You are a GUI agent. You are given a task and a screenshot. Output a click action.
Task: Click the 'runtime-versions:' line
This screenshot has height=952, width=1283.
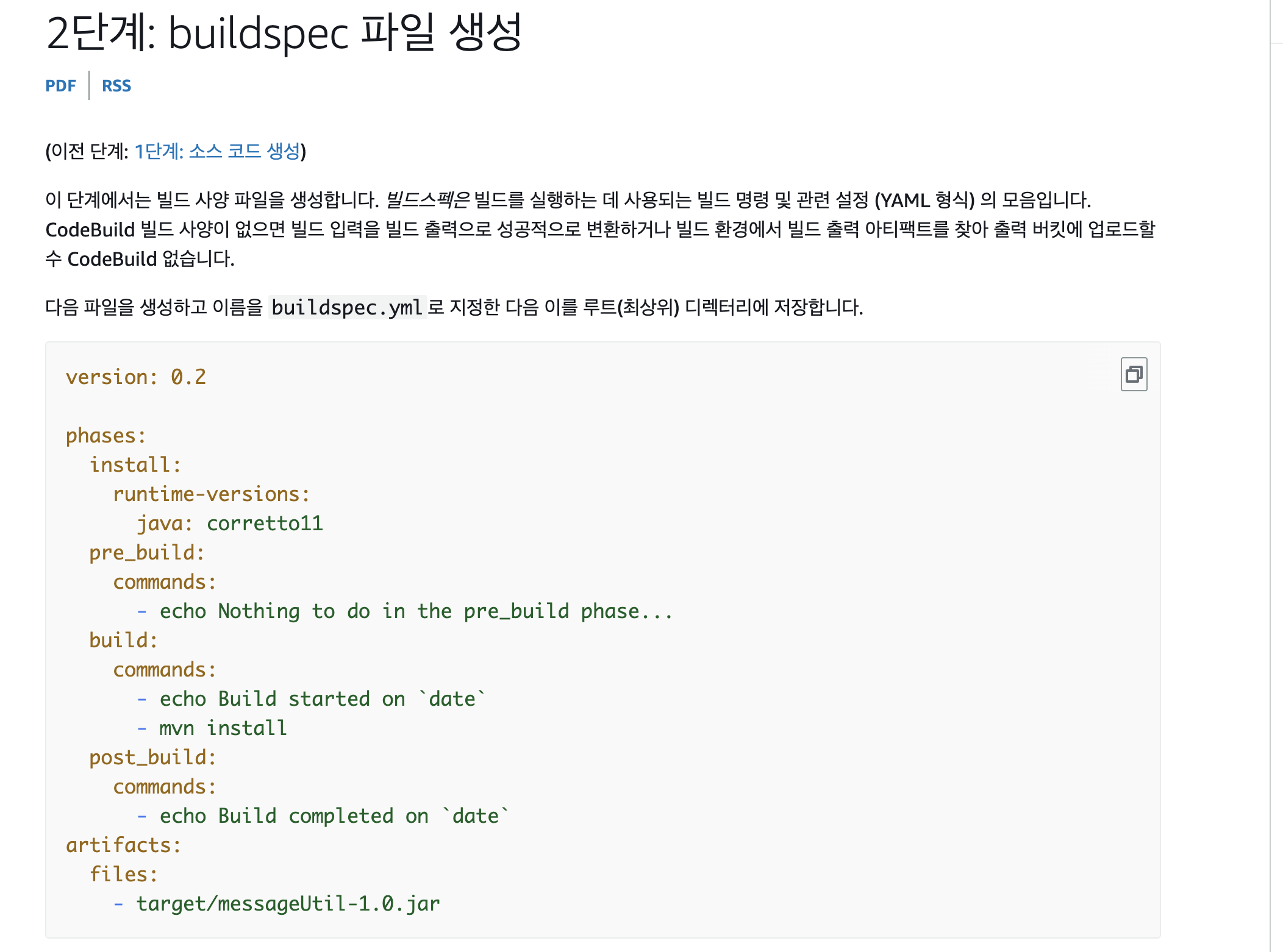[x=212, y=494]
